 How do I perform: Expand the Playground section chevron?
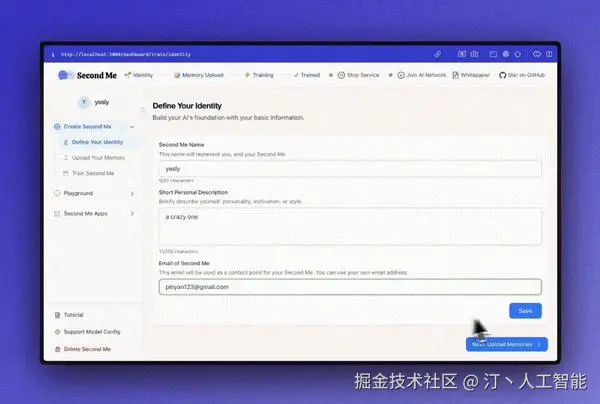pos(132,194)
